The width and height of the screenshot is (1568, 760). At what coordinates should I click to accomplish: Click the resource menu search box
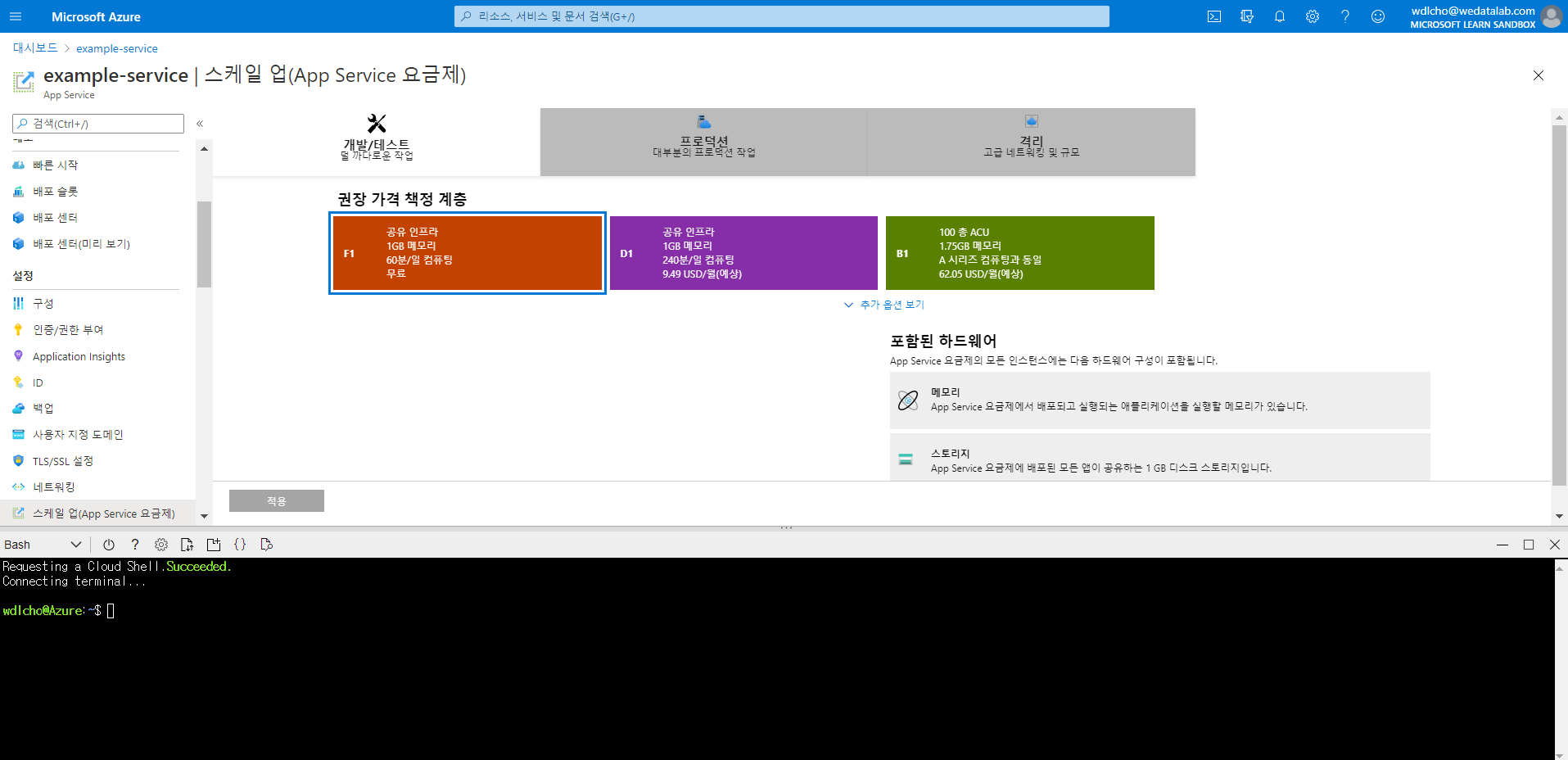click(x=98, y=124)
